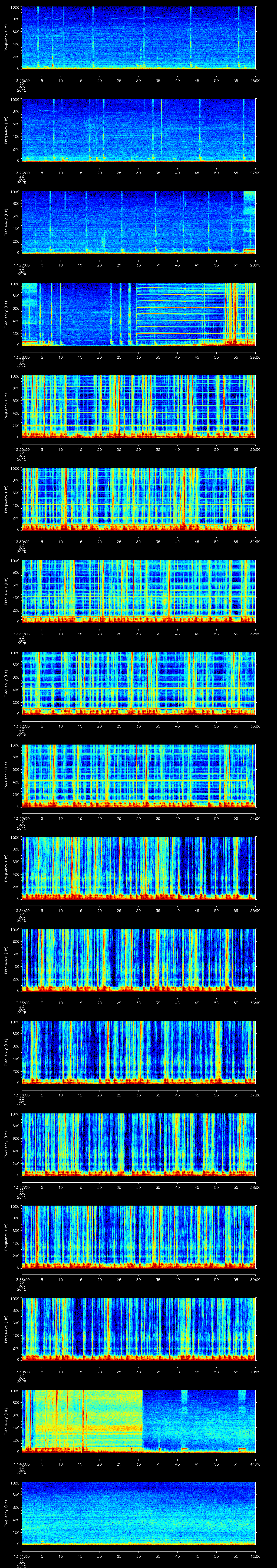Click the spectrogram panel starting at 13:40:00
This screenshot has height=1568, width=277.
(139, 1421)
